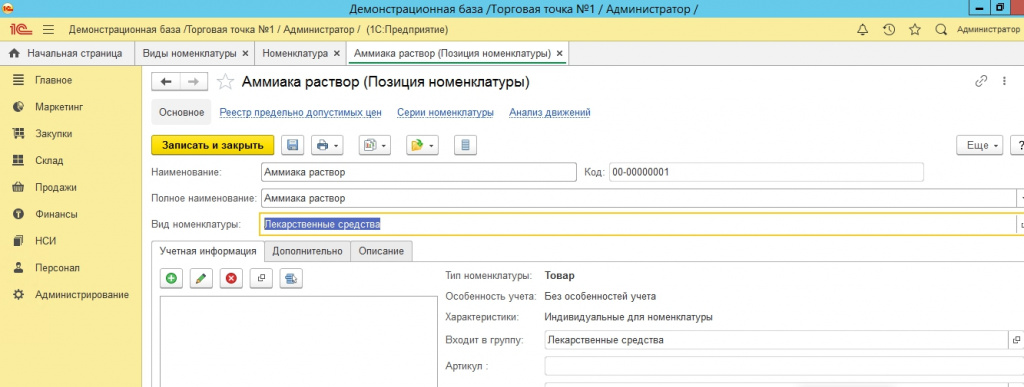The width and height of the screenshot is (1024, 387).
Task: Click the blue list icon toolbar button
Action: (465, 145)
